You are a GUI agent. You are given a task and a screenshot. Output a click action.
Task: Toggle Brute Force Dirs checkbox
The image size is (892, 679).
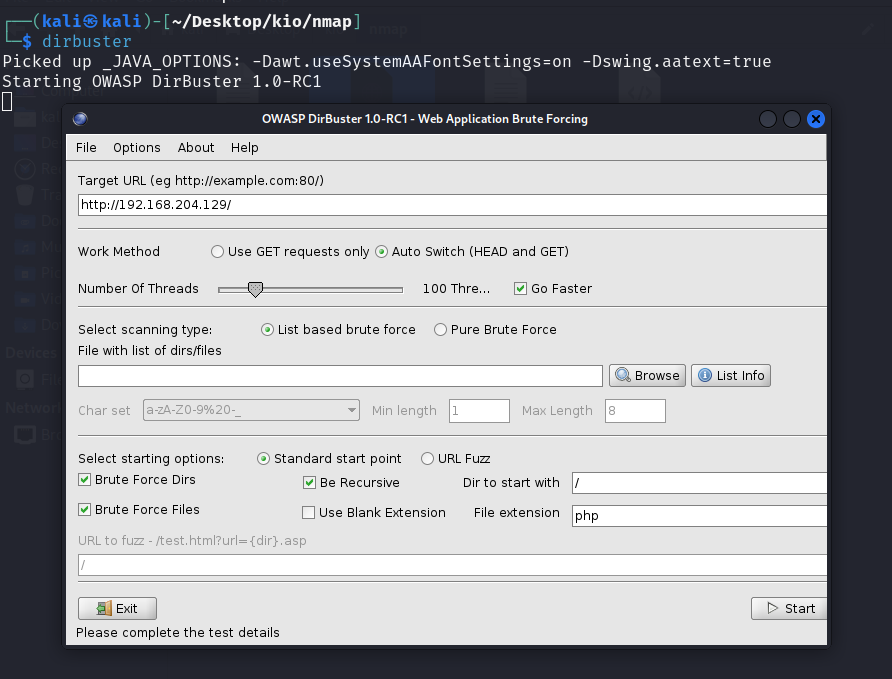(x=84, y=479)
